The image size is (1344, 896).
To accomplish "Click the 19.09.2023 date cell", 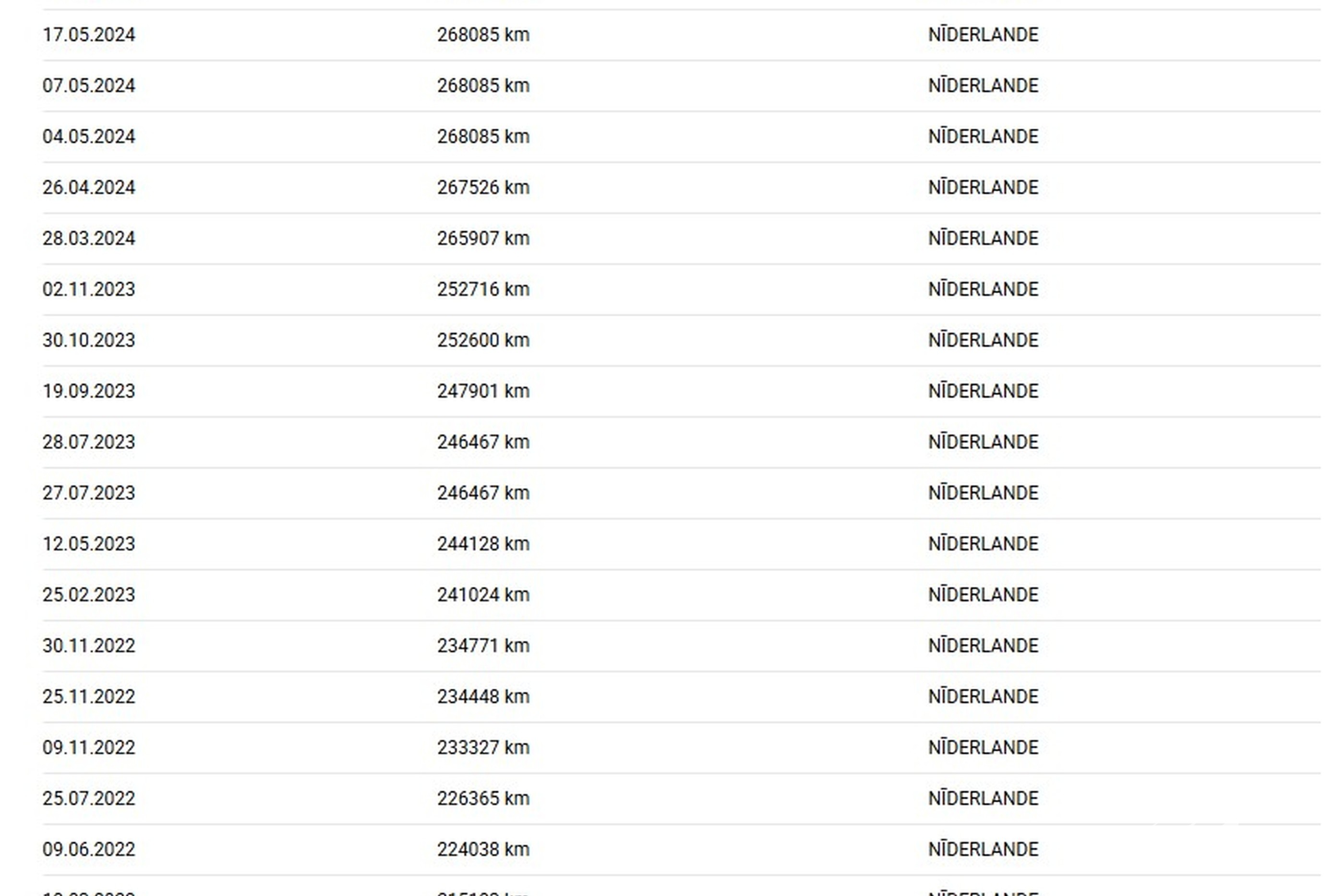I will point(89,391).
